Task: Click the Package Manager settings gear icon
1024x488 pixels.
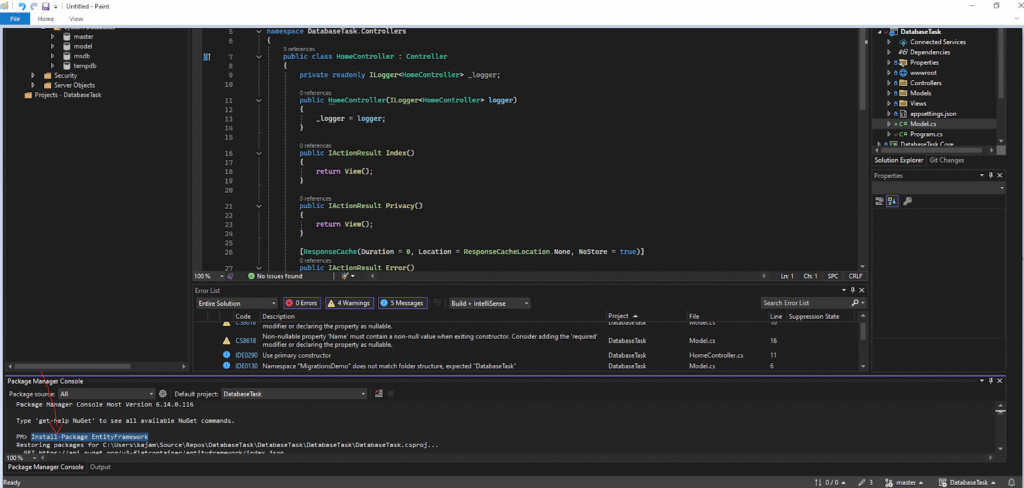Action: [163, 394]
